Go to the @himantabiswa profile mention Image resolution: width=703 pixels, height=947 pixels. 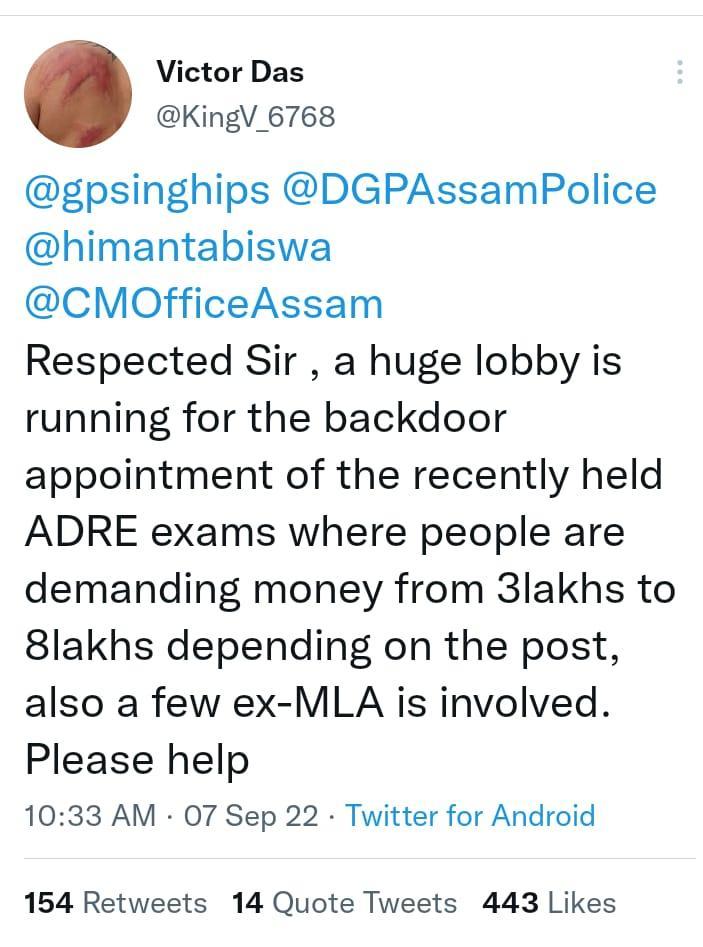click(177, 247)
